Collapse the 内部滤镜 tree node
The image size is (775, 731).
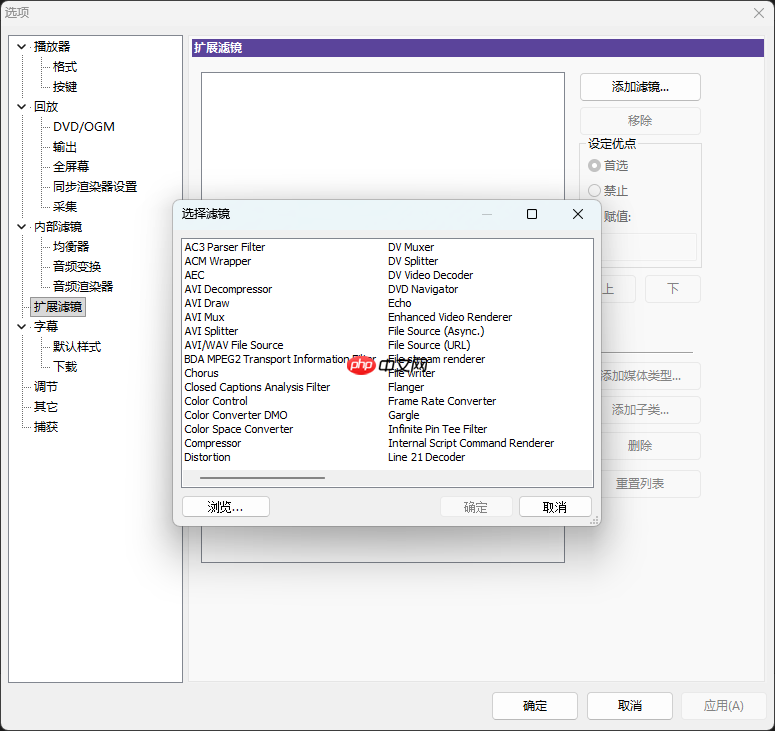click(x=21, y=226)
